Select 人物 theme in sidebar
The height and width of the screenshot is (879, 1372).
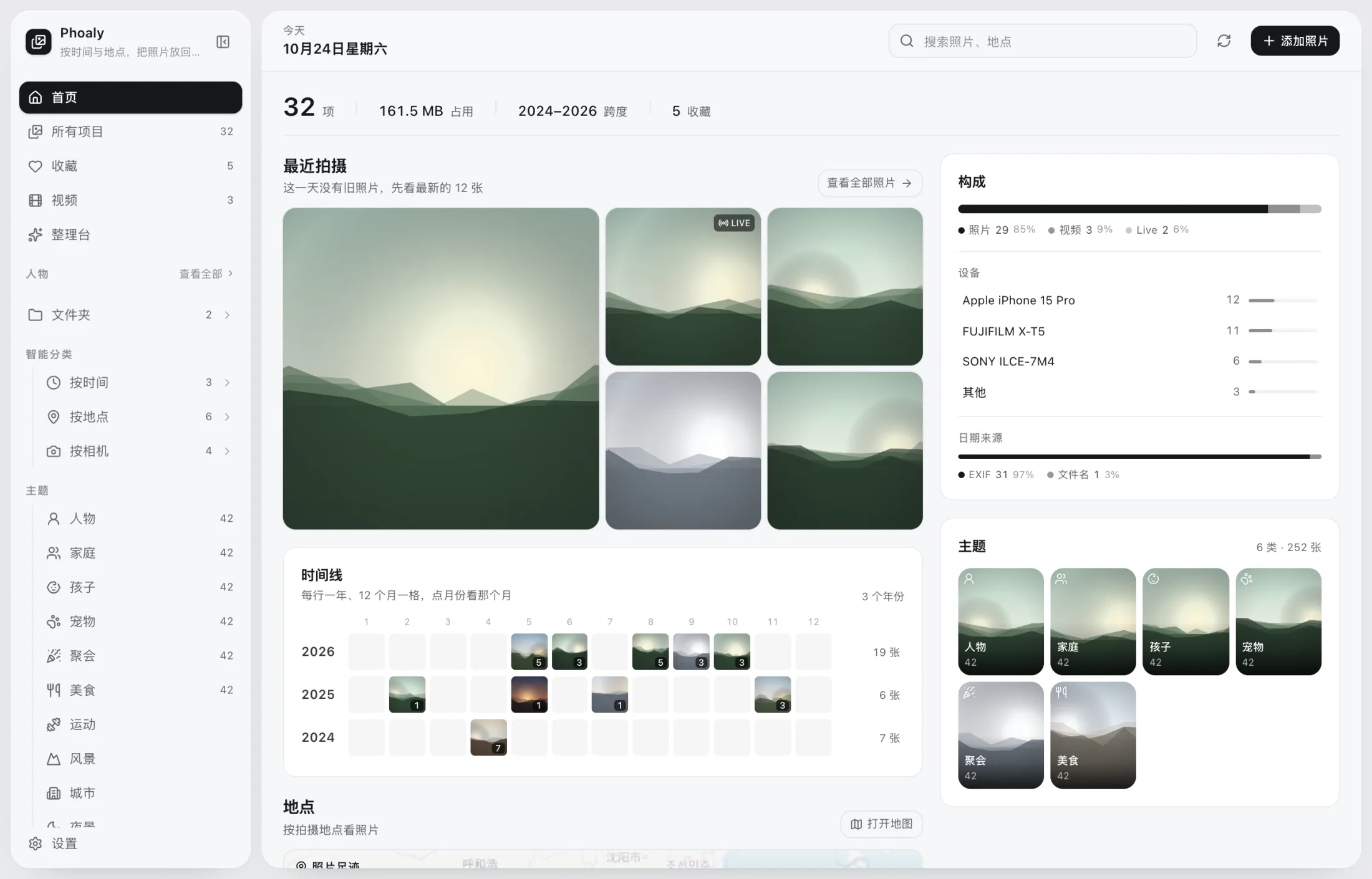(140, 519)
